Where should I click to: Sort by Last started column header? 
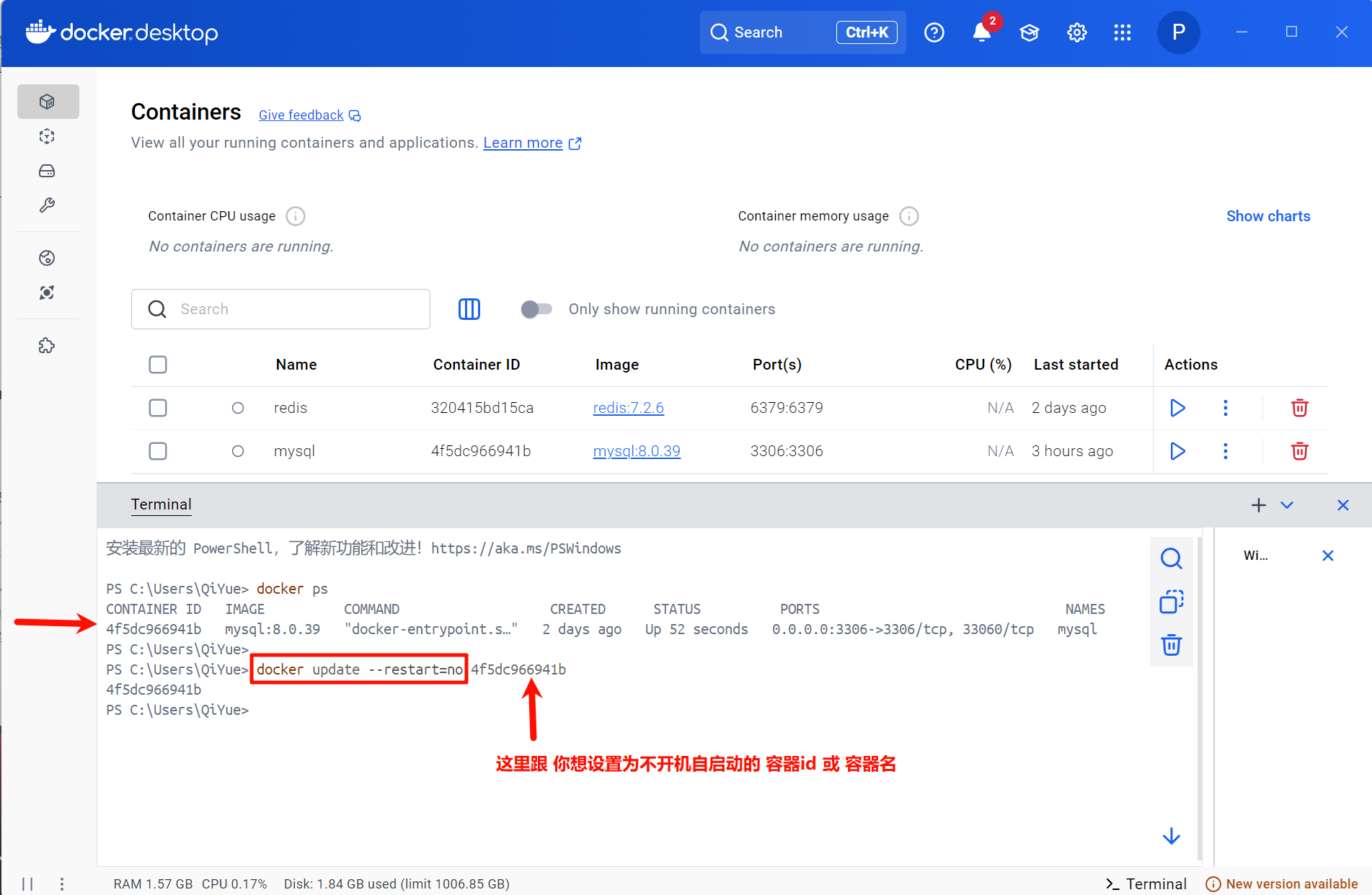tap(1076, 365)
